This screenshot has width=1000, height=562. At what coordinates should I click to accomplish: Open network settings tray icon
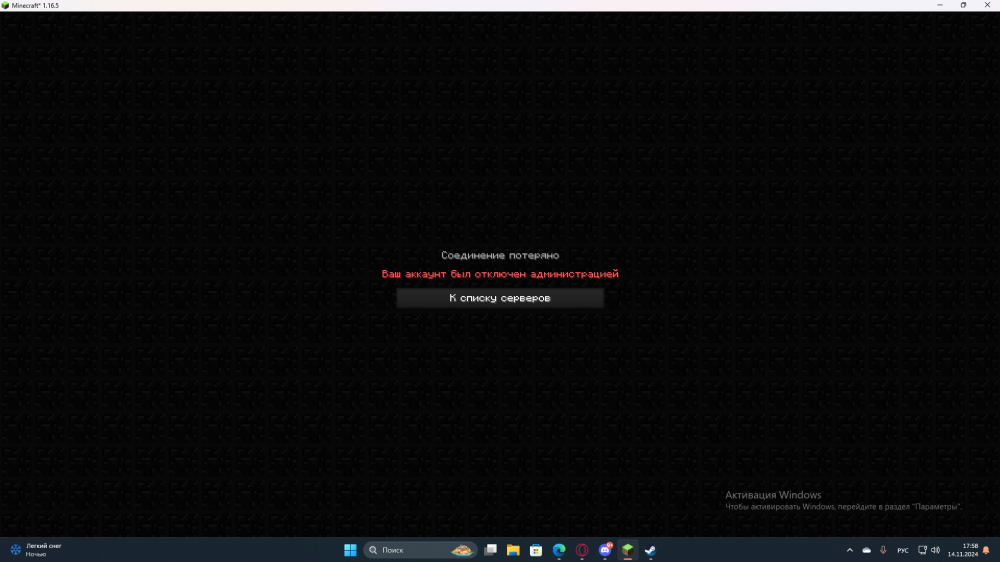coord(922,550)
